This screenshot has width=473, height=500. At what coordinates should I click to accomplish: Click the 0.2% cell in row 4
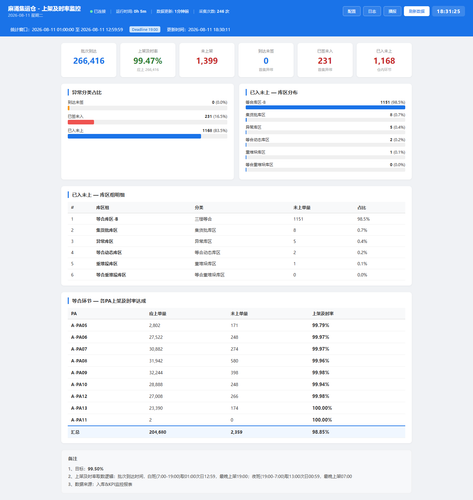click(x=362, y=252)
